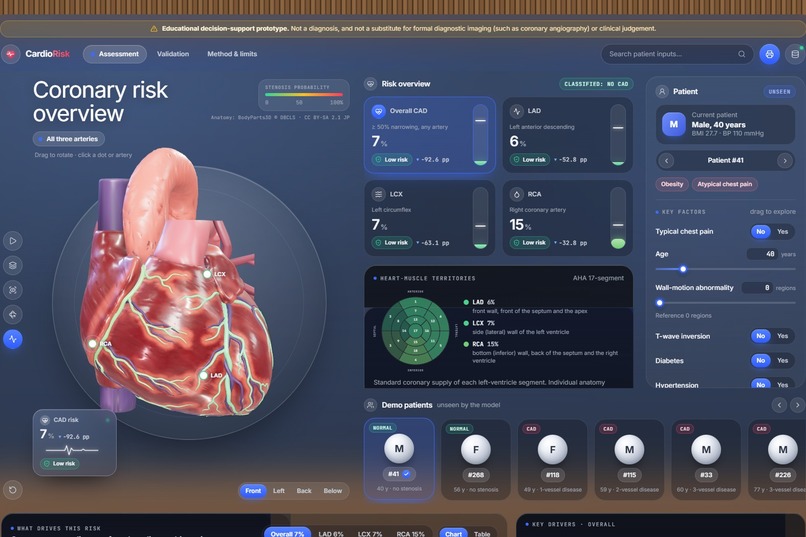Switch heart view to Back
The image size is (806, 537).
tap(304, 491)
